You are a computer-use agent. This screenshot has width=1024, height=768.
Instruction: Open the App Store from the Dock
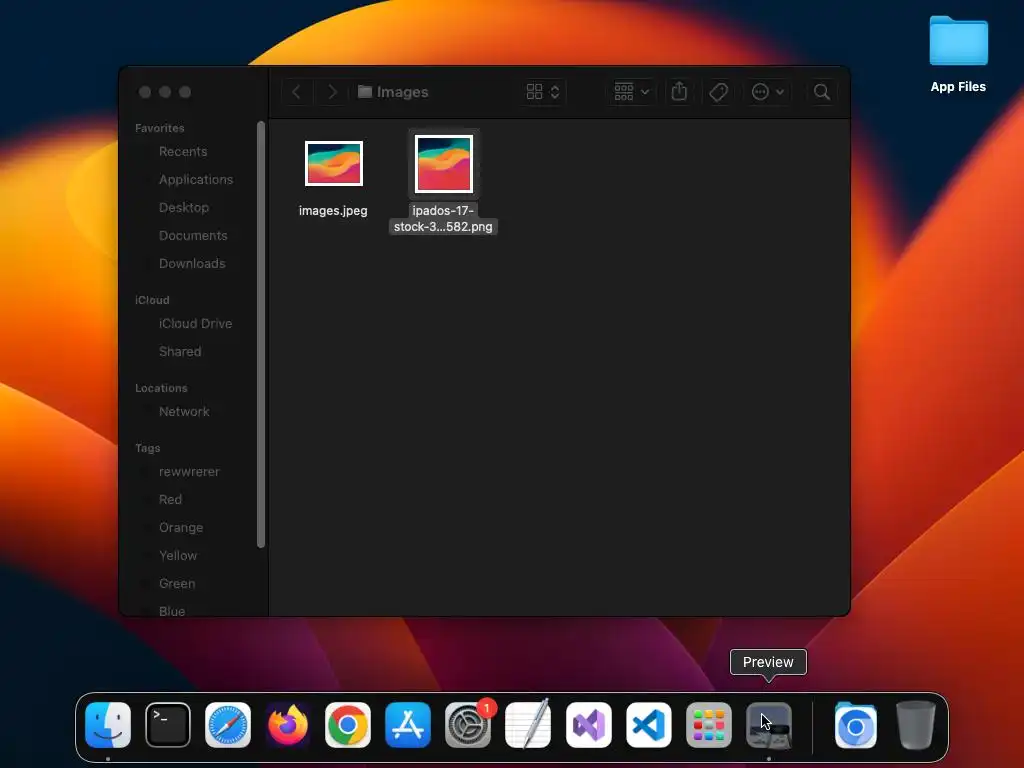pyautogui.click(x=408, y=725)
